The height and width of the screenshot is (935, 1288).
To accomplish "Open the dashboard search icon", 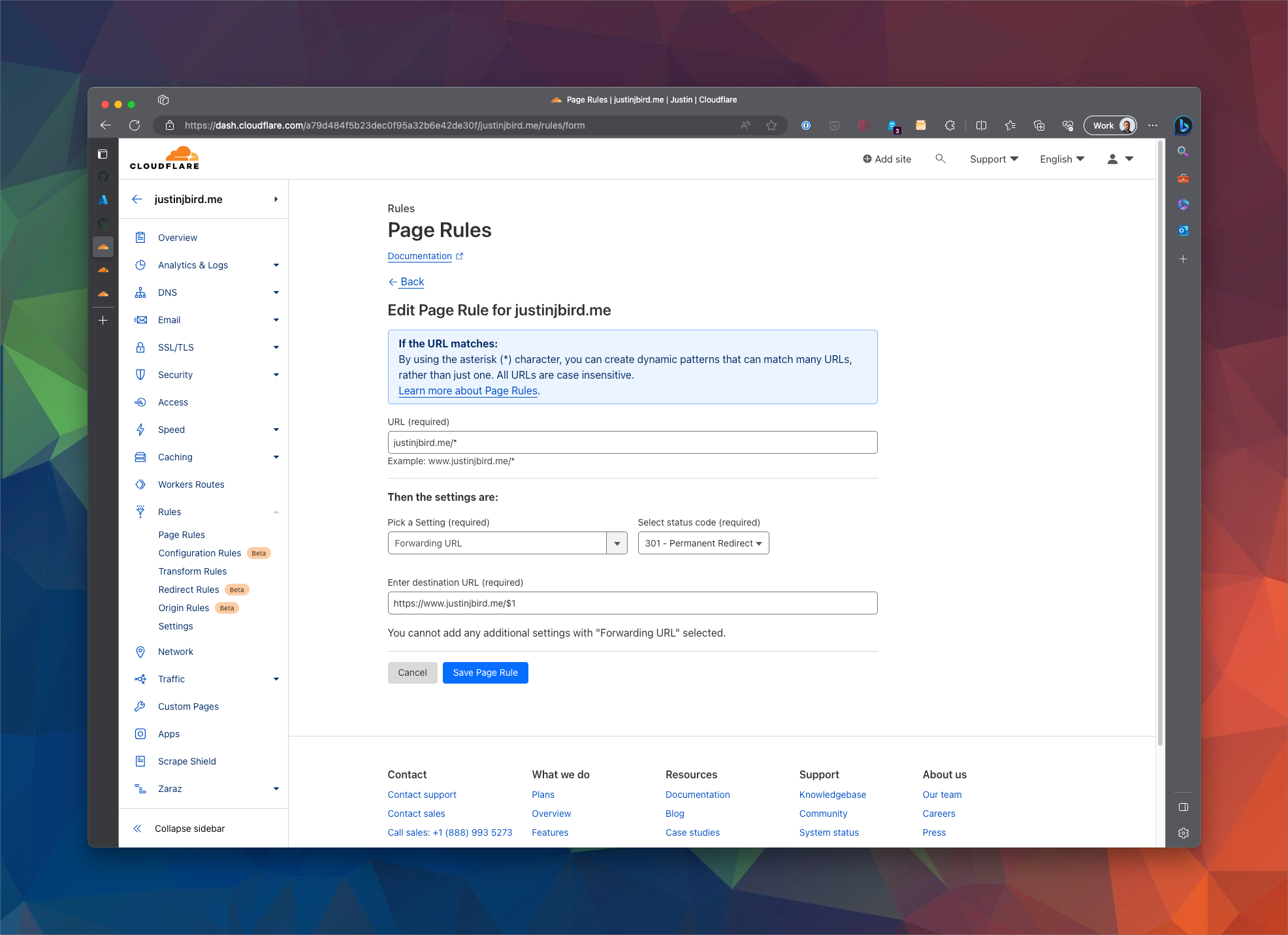I will [x=941, y=158].
